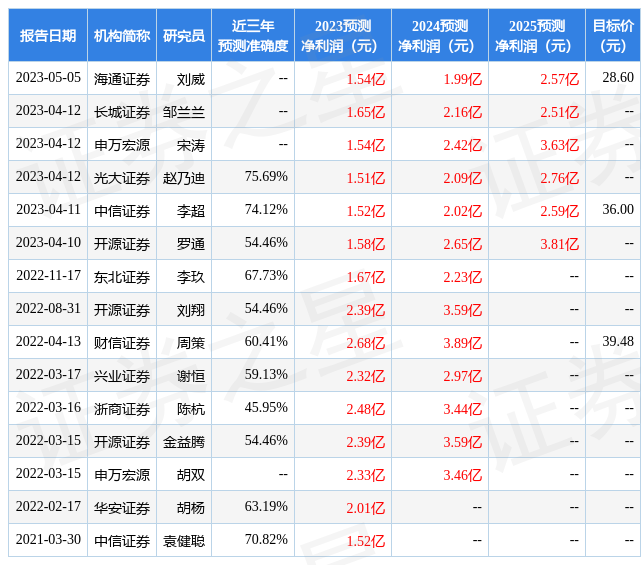Screen dimensions: 641x565
Task: Click target price 36.00
Action: click(x=618, y=209)
